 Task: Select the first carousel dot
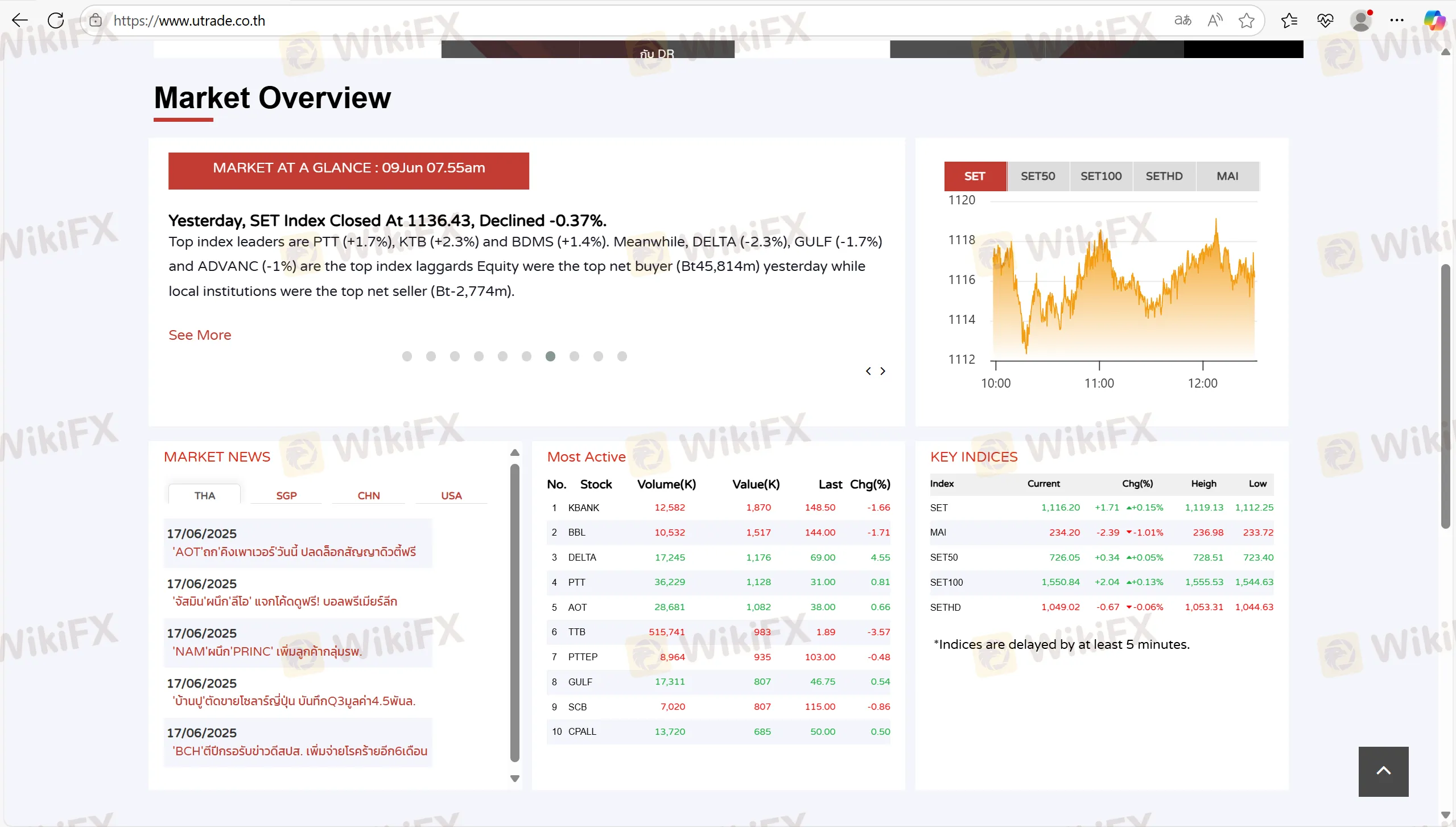(407, 356)
